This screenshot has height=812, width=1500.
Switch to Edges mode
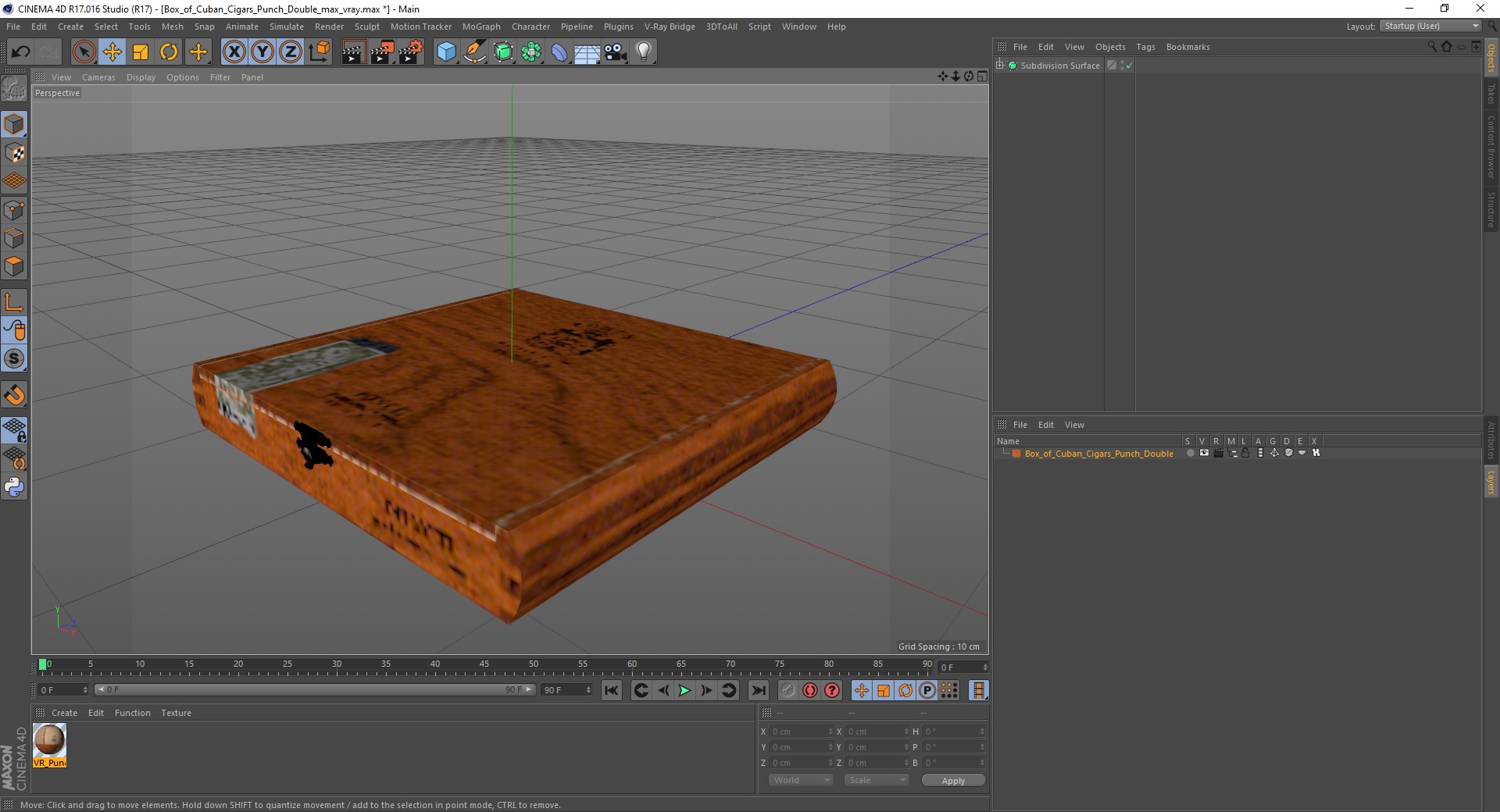[x=14, y=238]
